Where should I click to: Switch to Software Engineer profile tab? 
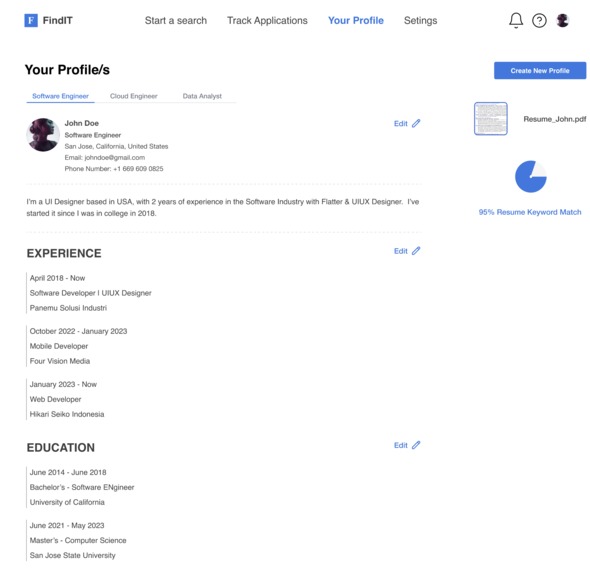click(x=61, y=96)
